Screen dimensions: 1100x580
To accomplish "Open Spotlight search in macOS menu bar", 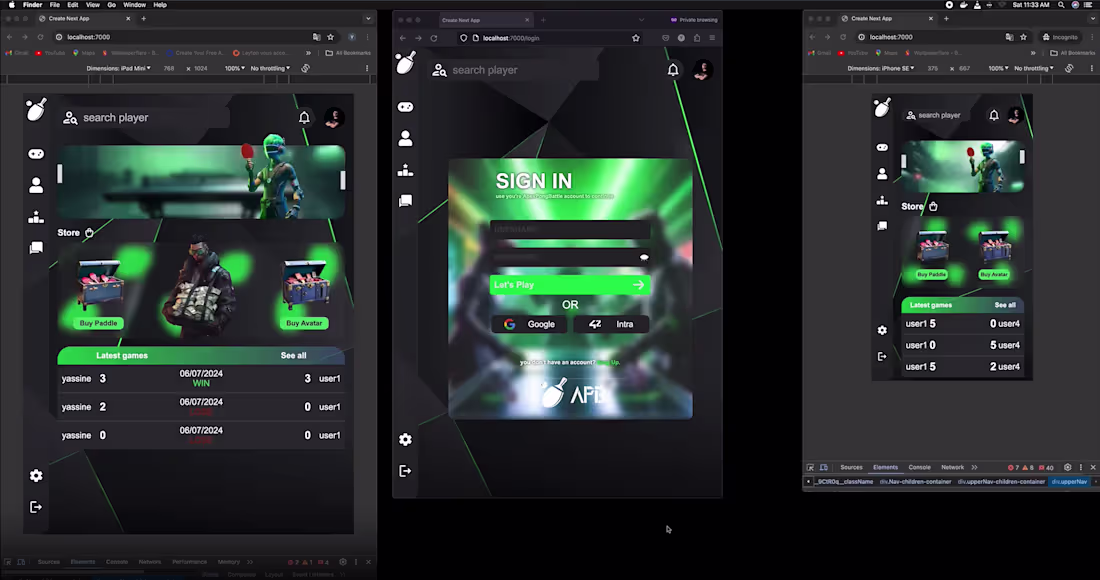I will (1061, 5).
